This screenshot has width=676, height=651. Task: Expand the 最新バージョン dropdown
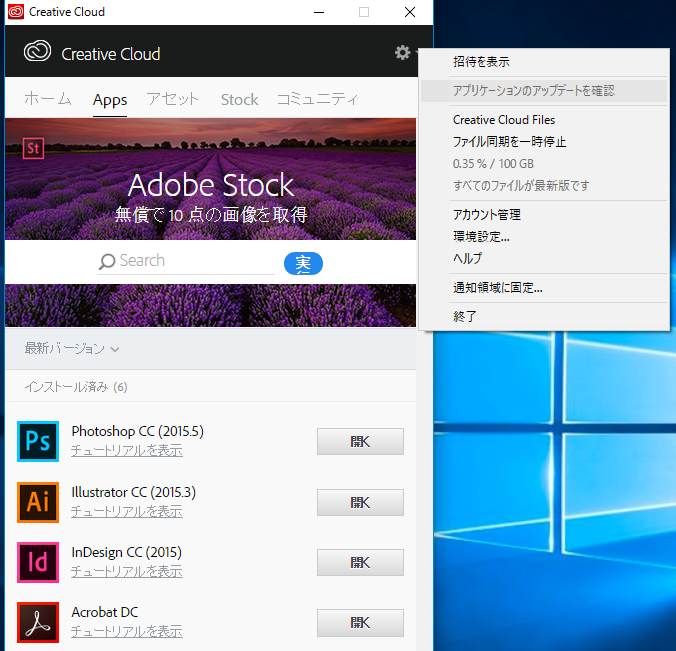(72, 348)
